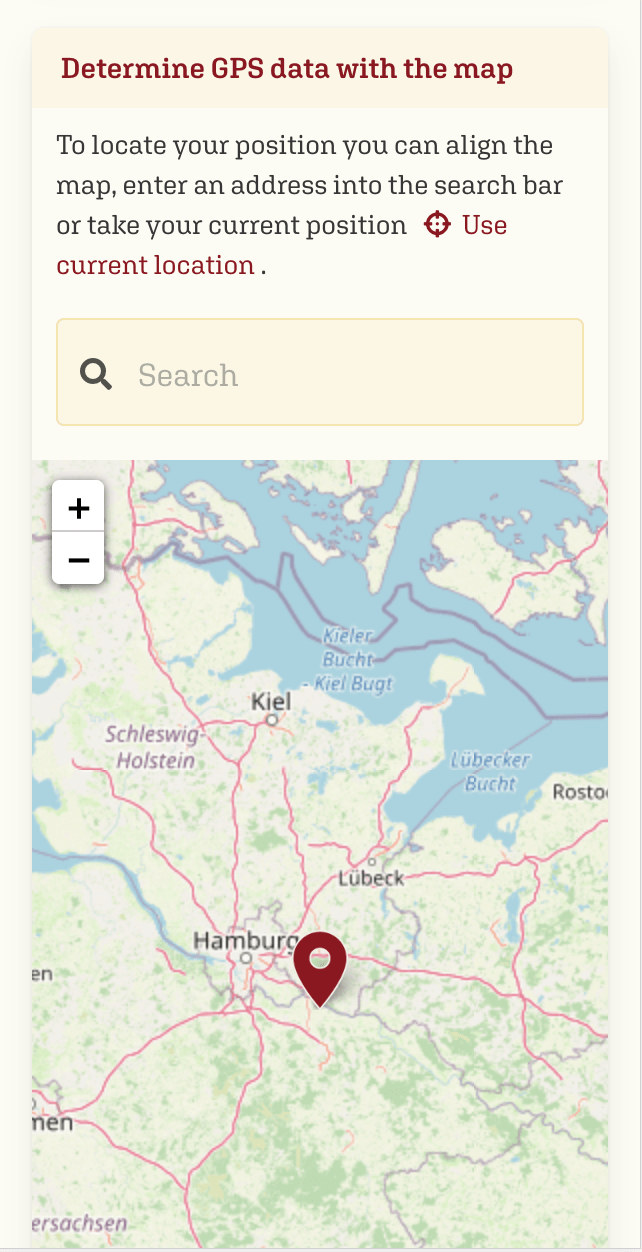This screenshot has height=1252, width=642.
Task: Select the Lübeck label on the map
Action: [x=372, y=877]
